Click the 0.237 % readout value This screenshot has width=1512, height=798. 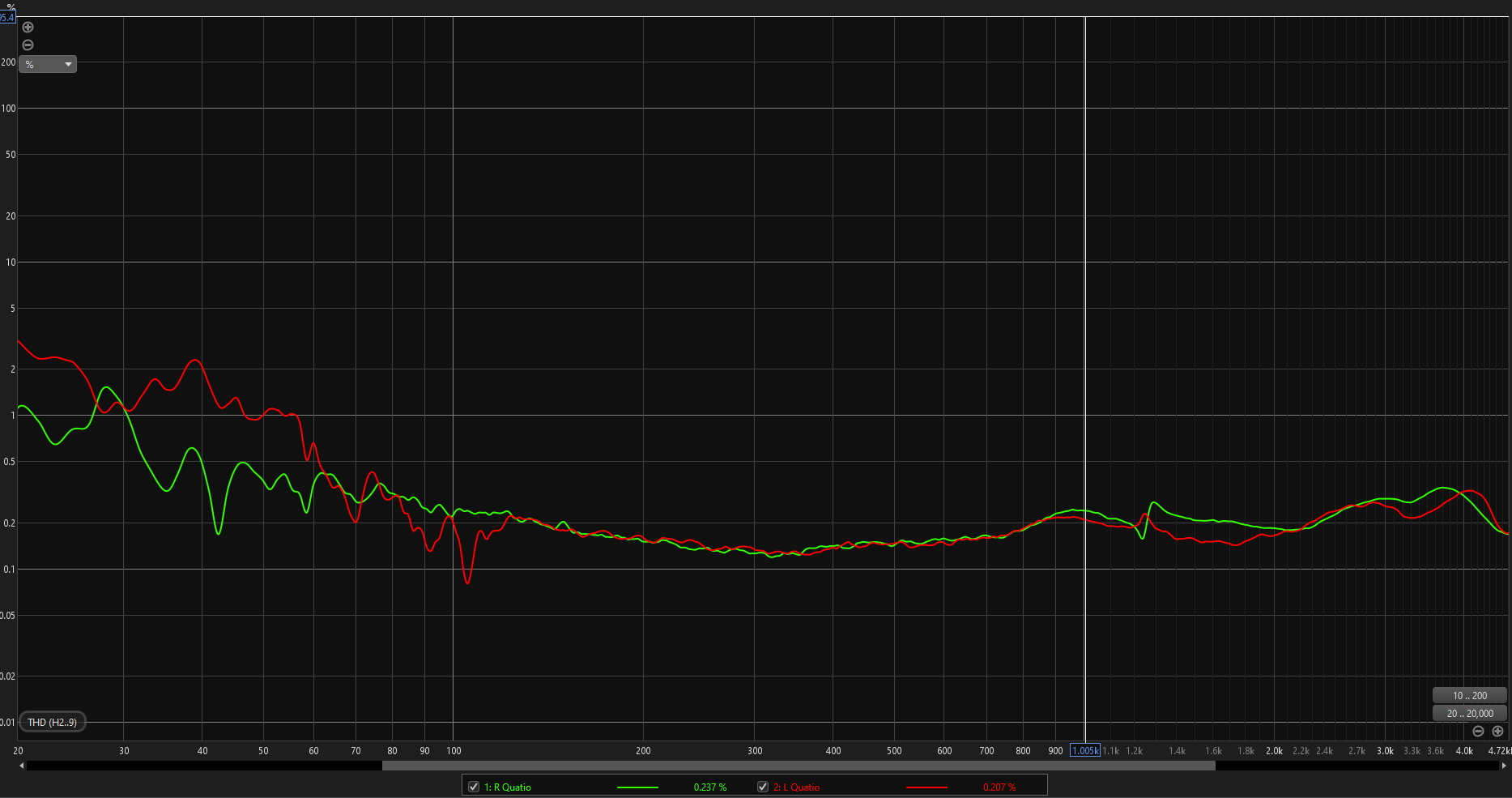710,787
